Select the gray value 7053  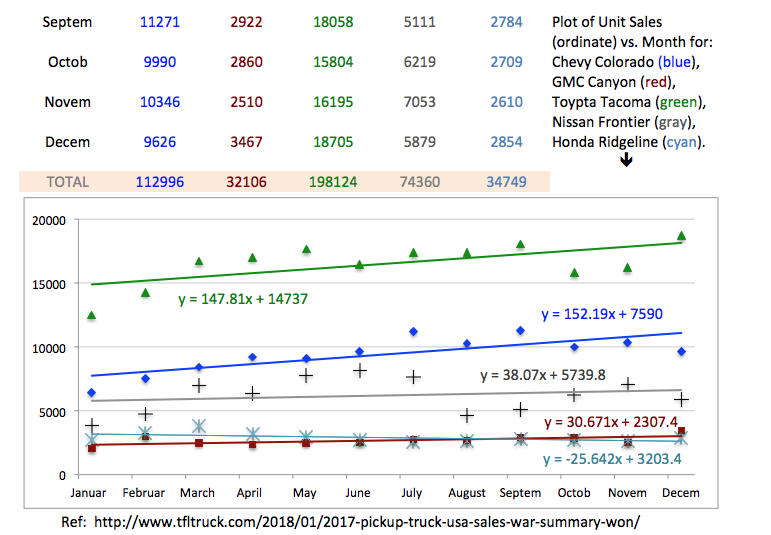(419, 102)
